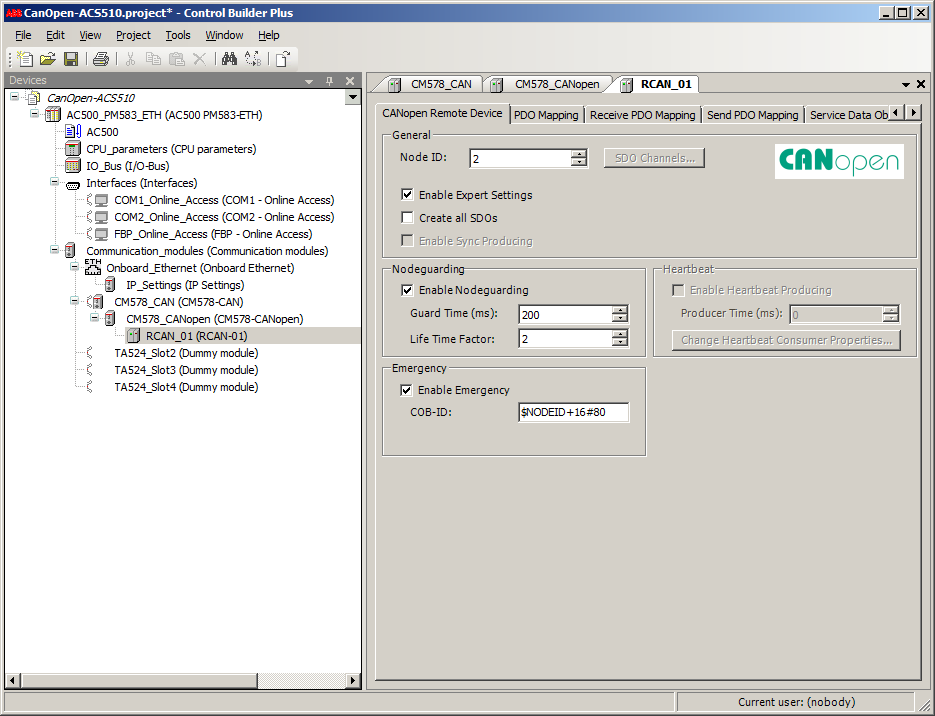Select CPU_parameters in the device tree
Screen dimensions: 935x716
pos(170,149)
